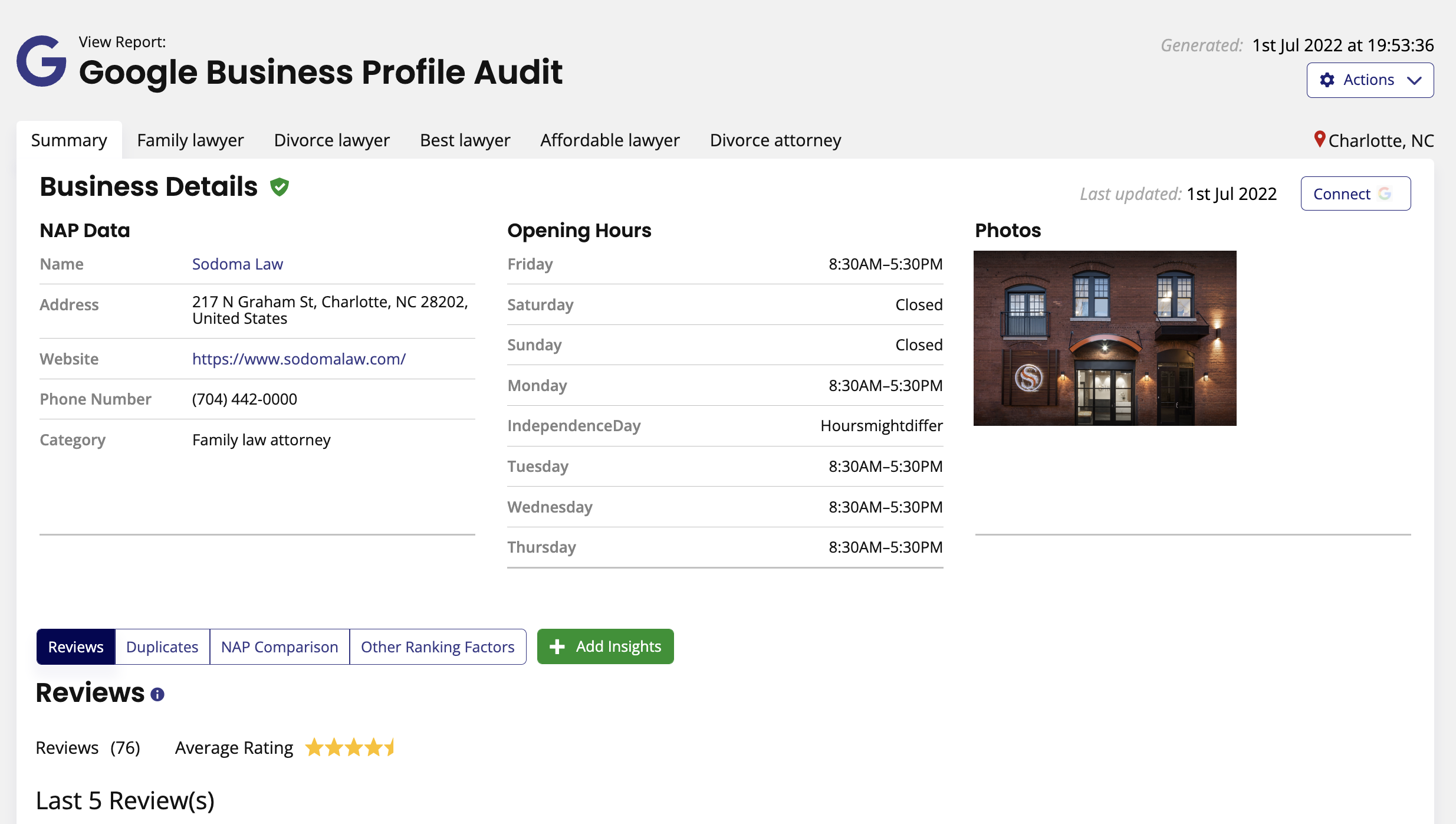1456x824 pixels.
Task: Click the Opening Hours heading
Action: (x=579, y=231)
